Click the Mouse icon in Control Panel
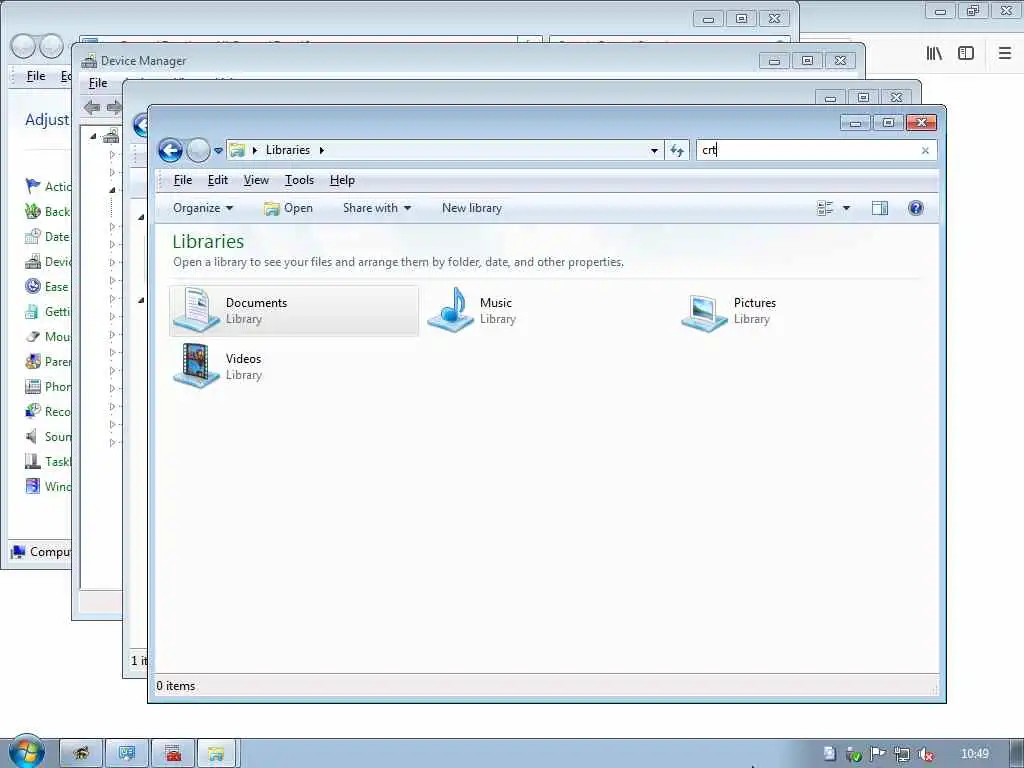 click(32, 337)
